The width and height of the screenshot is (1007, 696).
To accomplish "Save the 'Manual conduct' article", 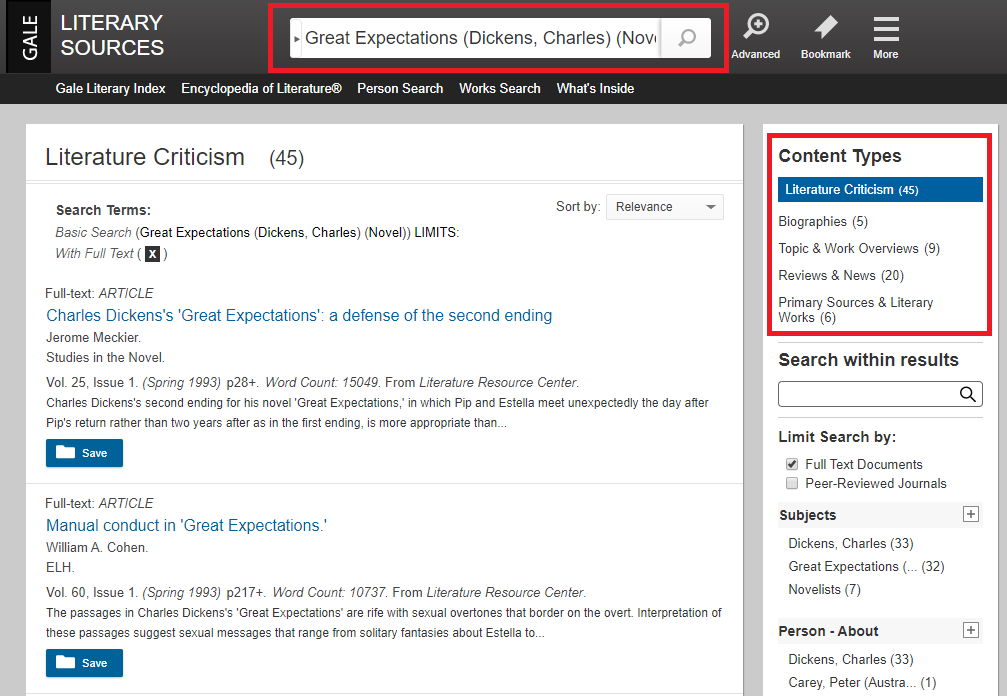I will (84, 663).
